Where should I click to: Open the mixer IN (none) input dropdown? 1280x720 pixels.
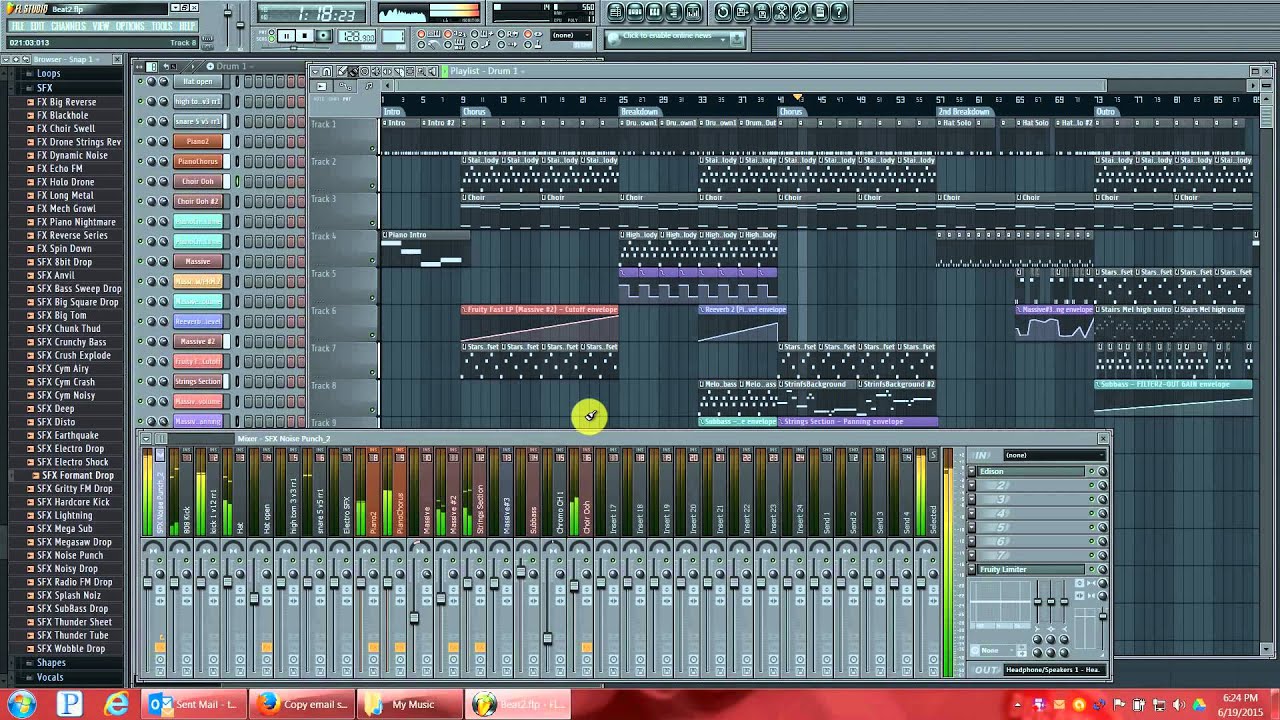(x=1055, y=455)
